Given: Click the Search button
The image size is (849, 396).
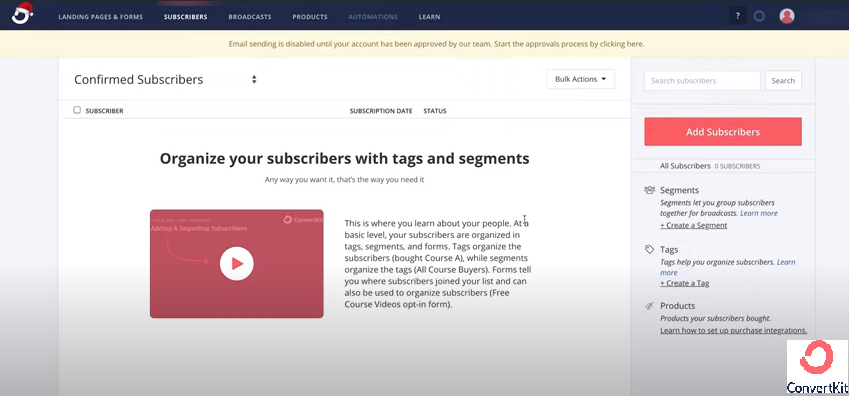Looking at the screenshot, I should point(783,81).
